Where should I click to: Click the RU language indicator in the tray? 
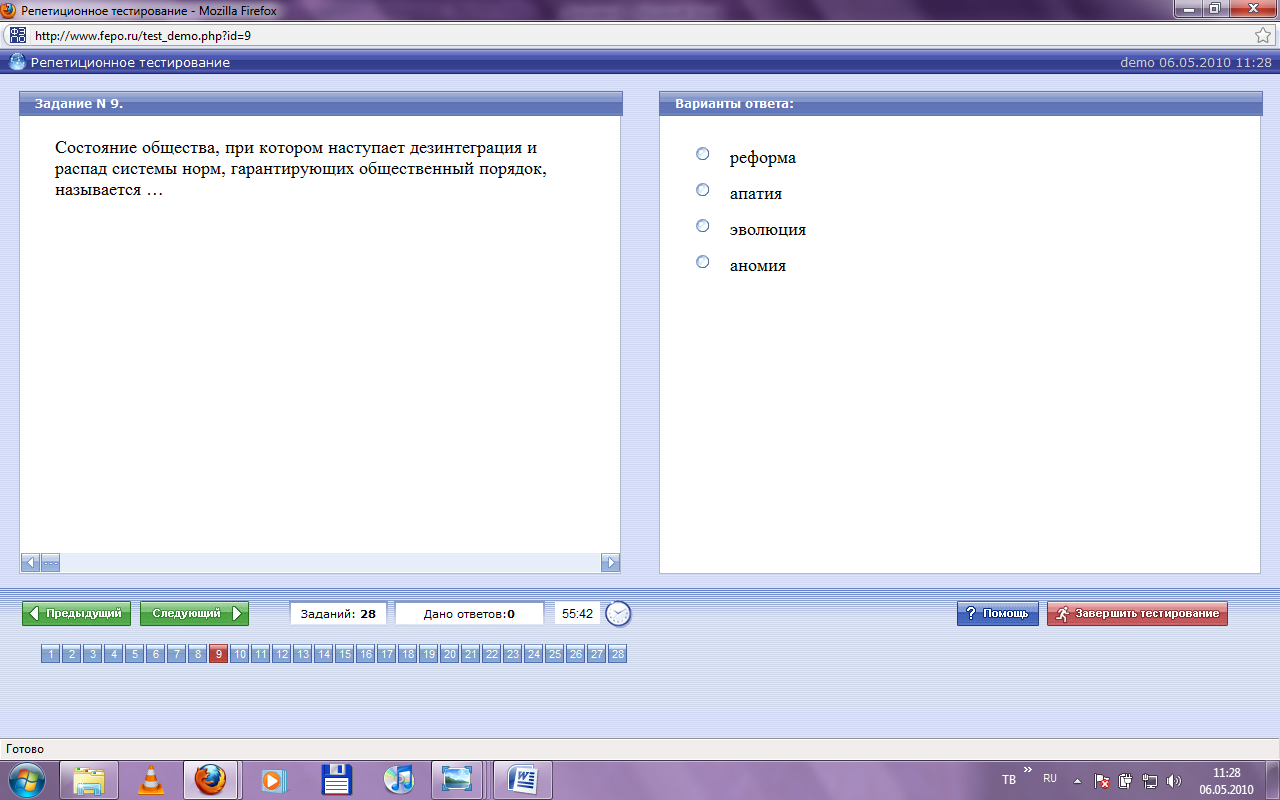click(1050, 778)
